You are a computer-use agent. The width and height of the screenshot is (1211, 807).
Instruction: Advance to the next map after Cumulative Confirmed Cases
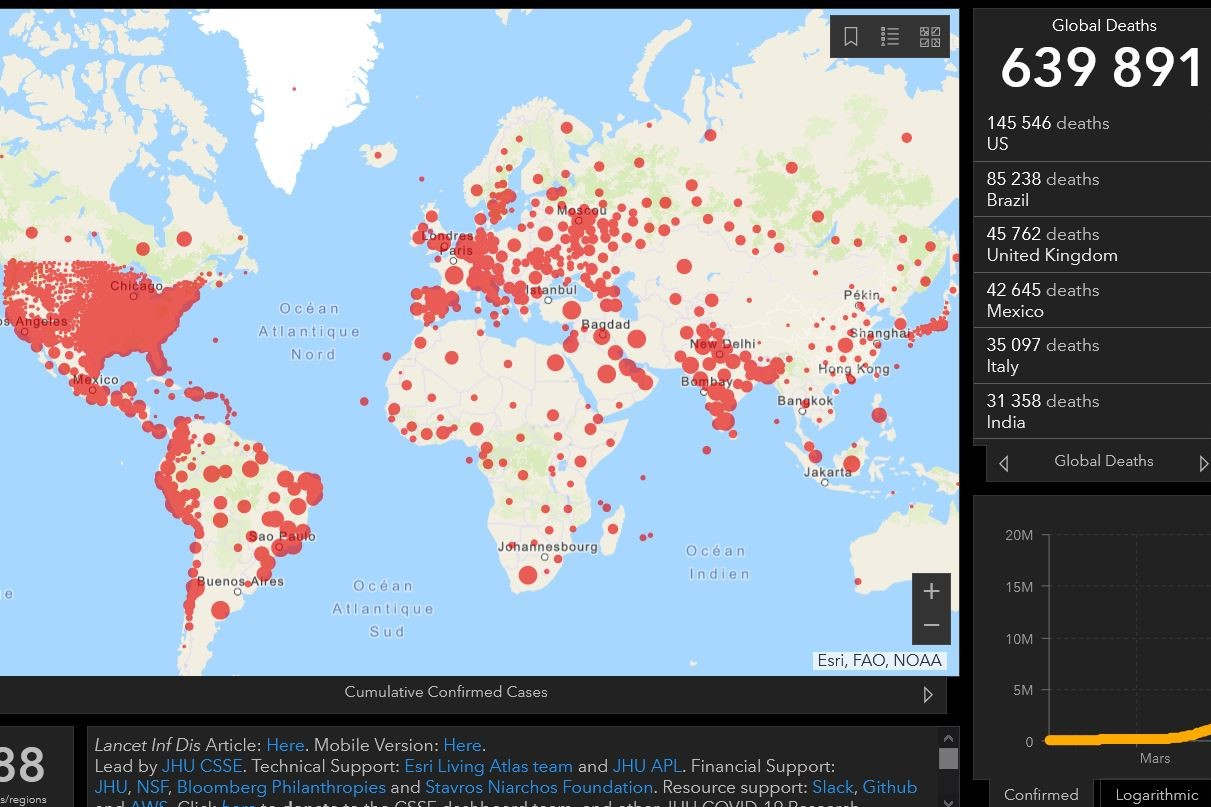928,694
